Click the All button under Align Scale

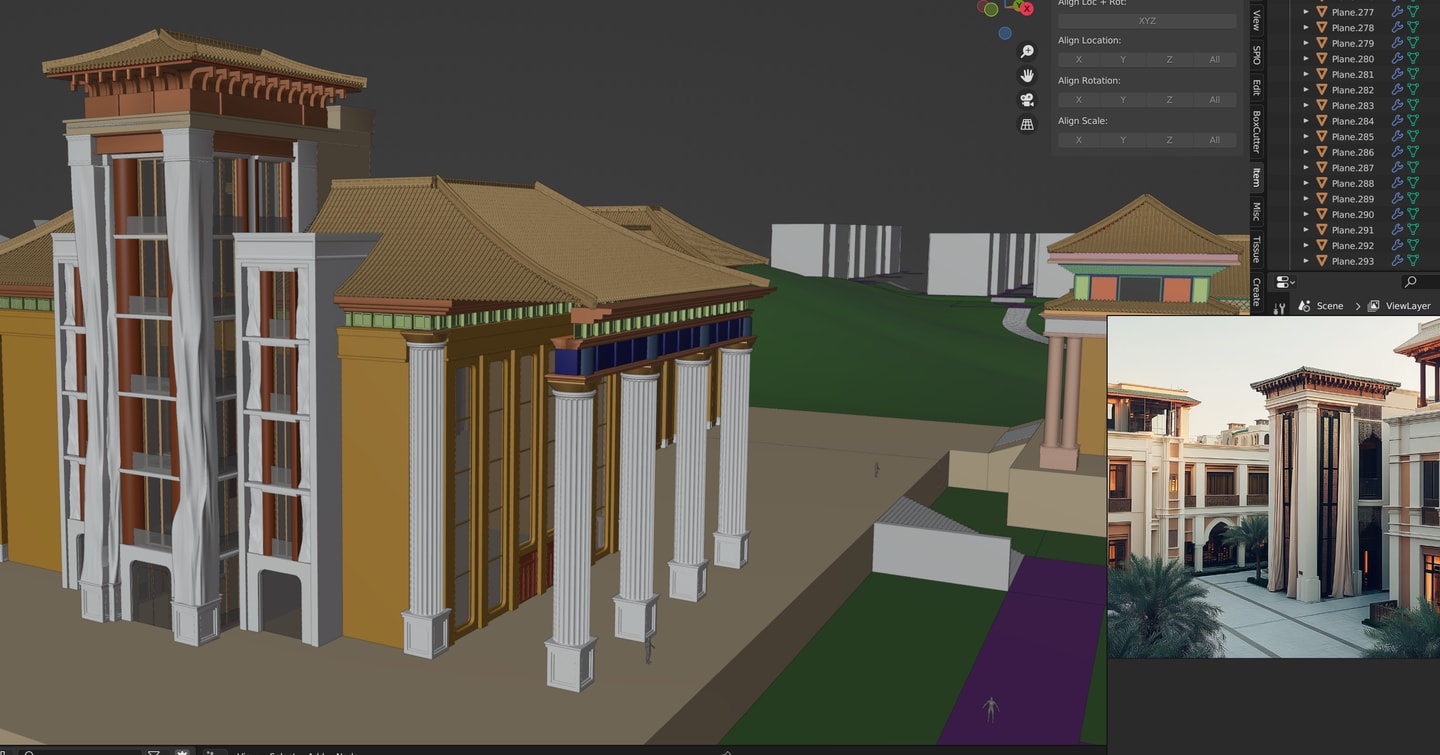(1214, 140)
